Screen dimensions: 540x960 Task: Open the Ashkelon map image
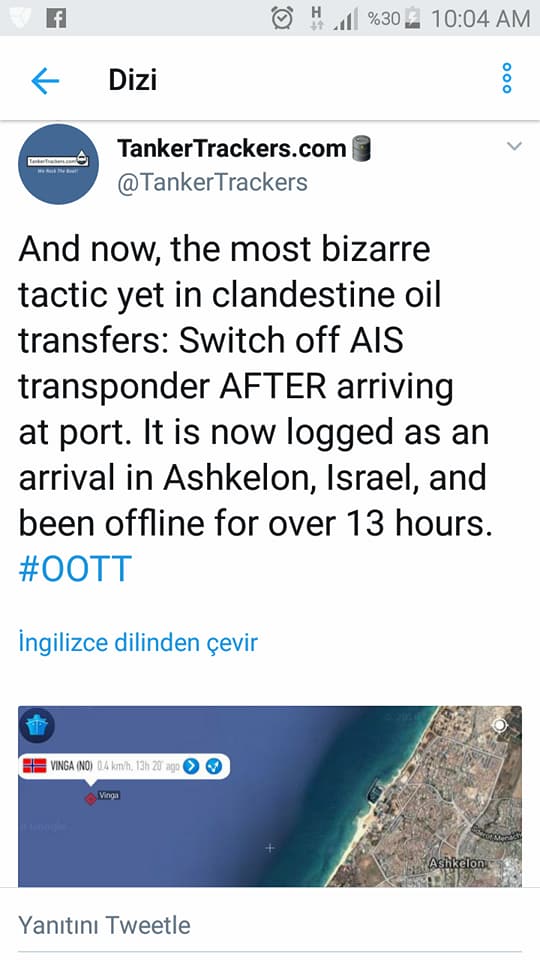point(270,796)
